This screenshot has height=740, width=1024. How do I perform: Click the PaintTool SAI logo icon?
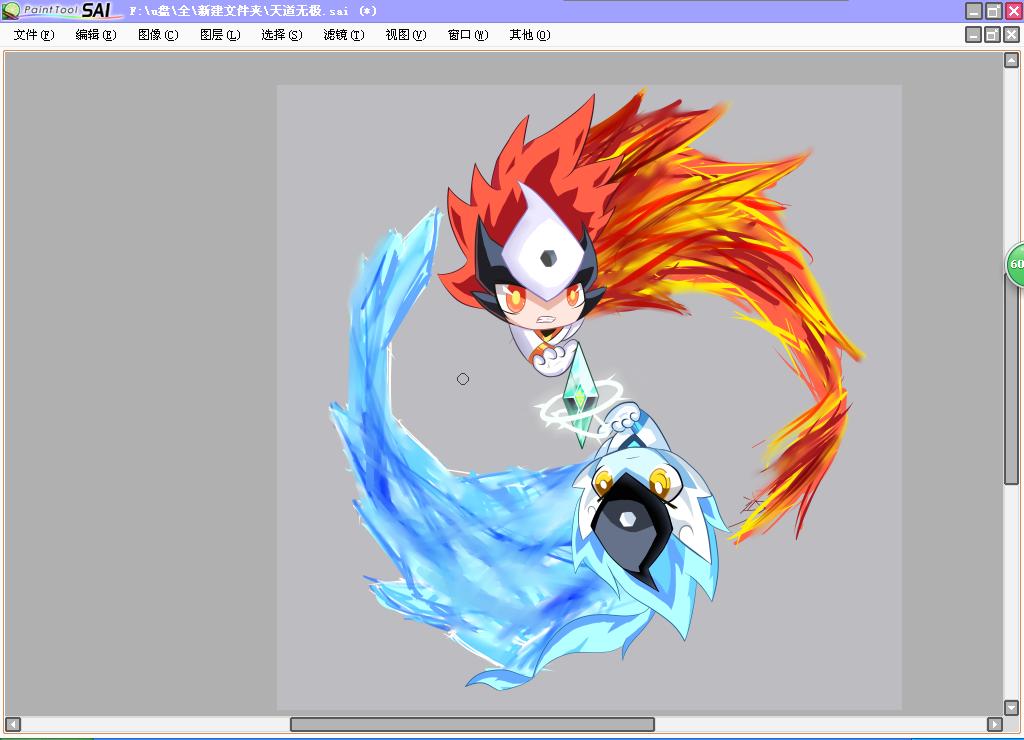point(11,10)
